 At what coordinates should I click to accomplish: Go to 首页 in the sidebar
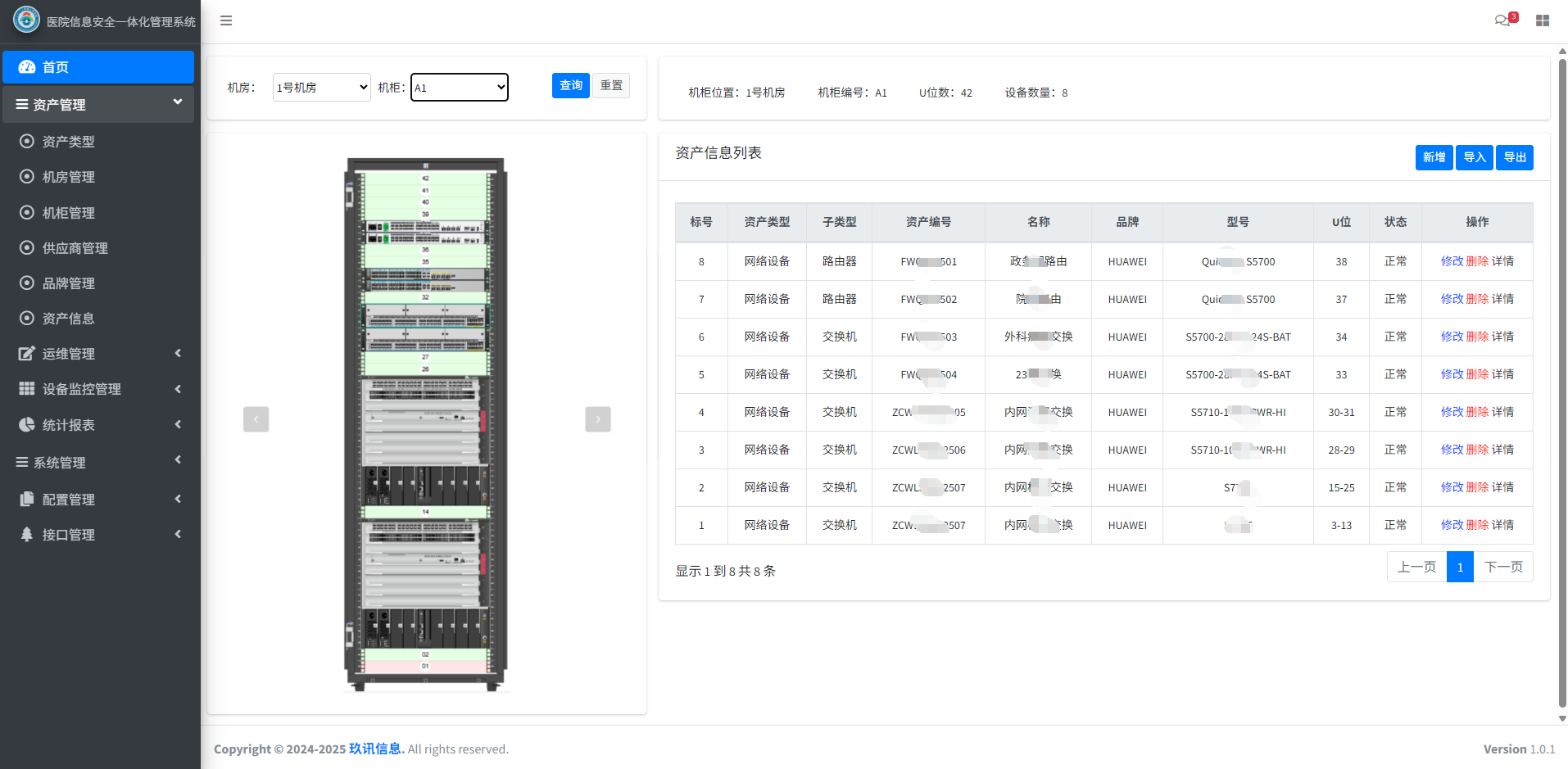tap(98, 67)
